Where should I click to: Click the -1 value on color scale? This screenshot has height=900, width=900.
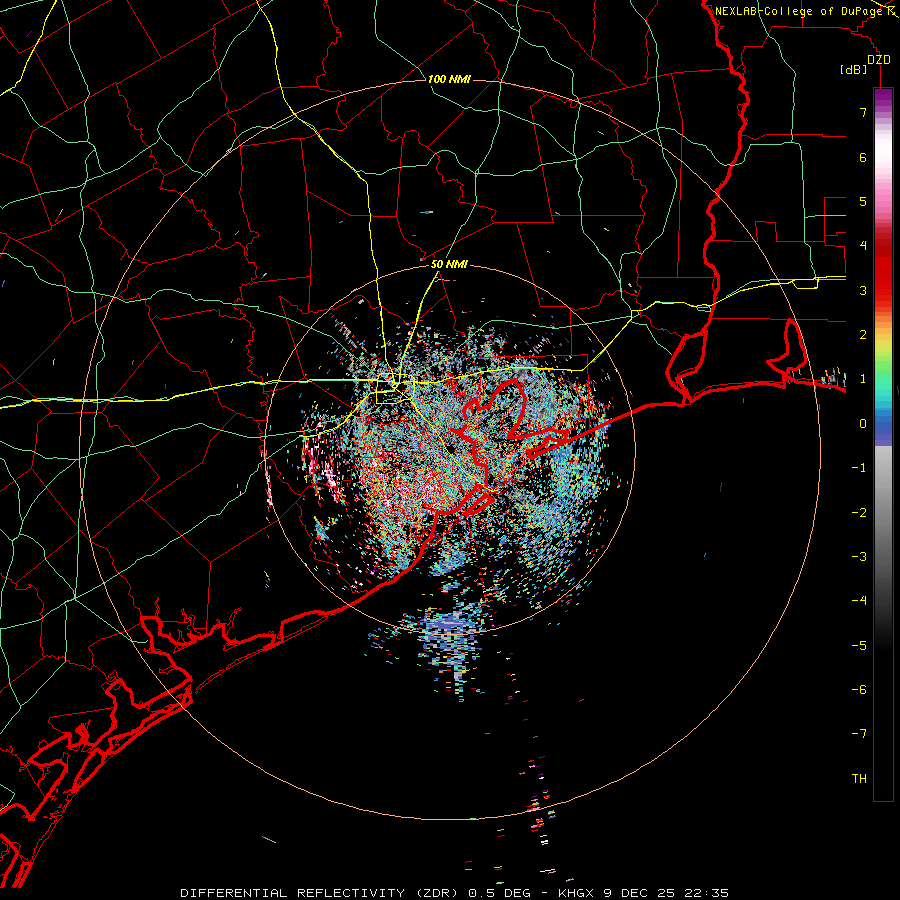[x=859, y=467]
